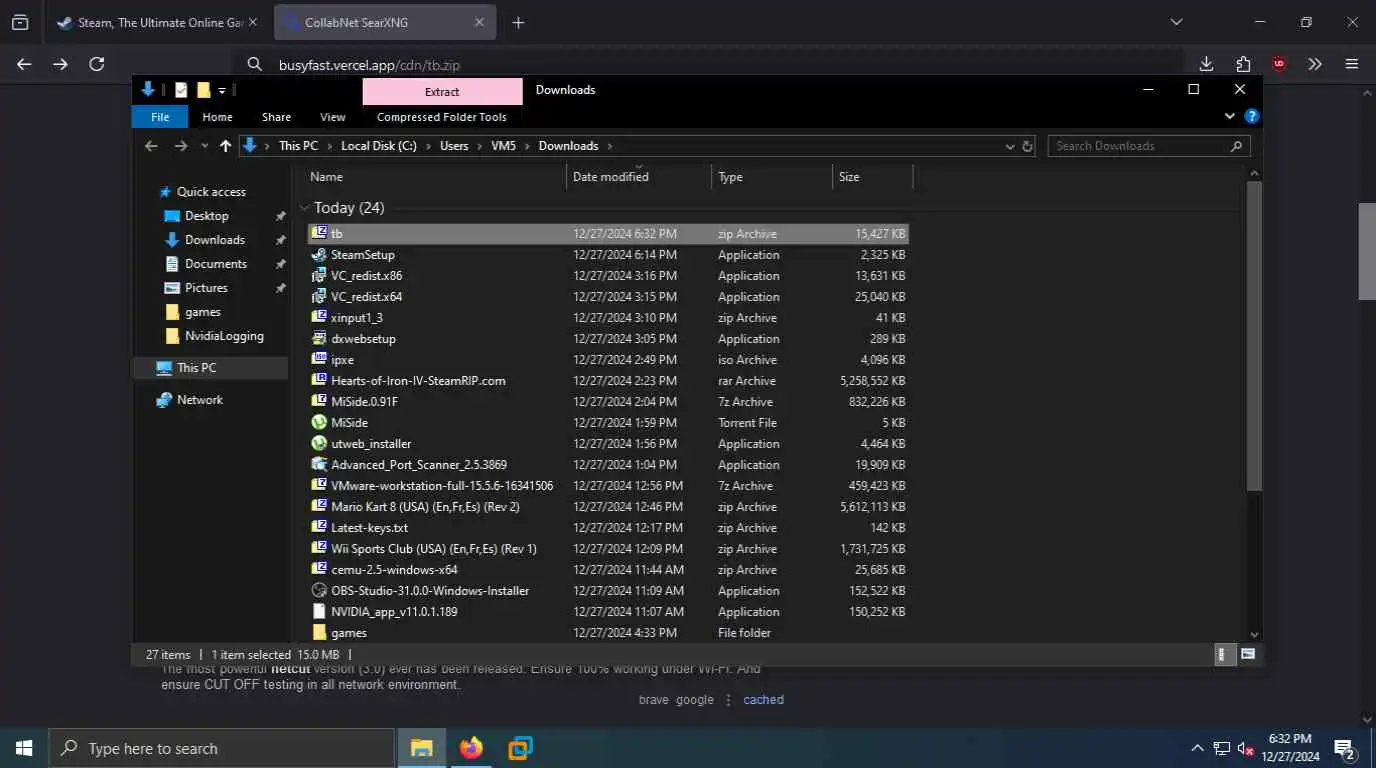The width and height of the screenshot is (1376, 768).
Task: Click This PC in the address breadcrumb
Action: click(298, 146)
